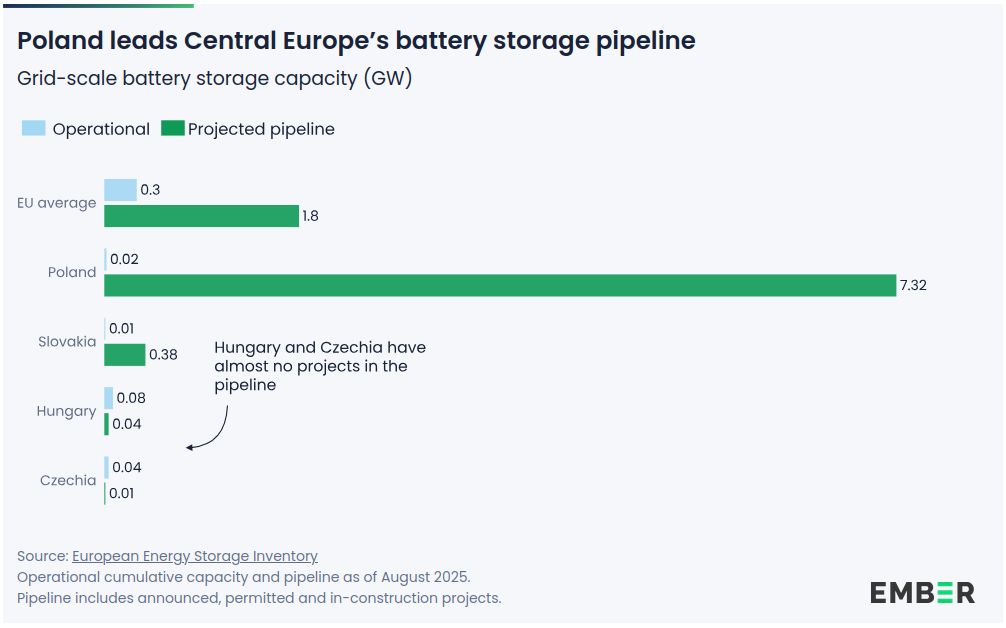
Task: Click the Czechia axis label
Action: [x=68, y=480]
